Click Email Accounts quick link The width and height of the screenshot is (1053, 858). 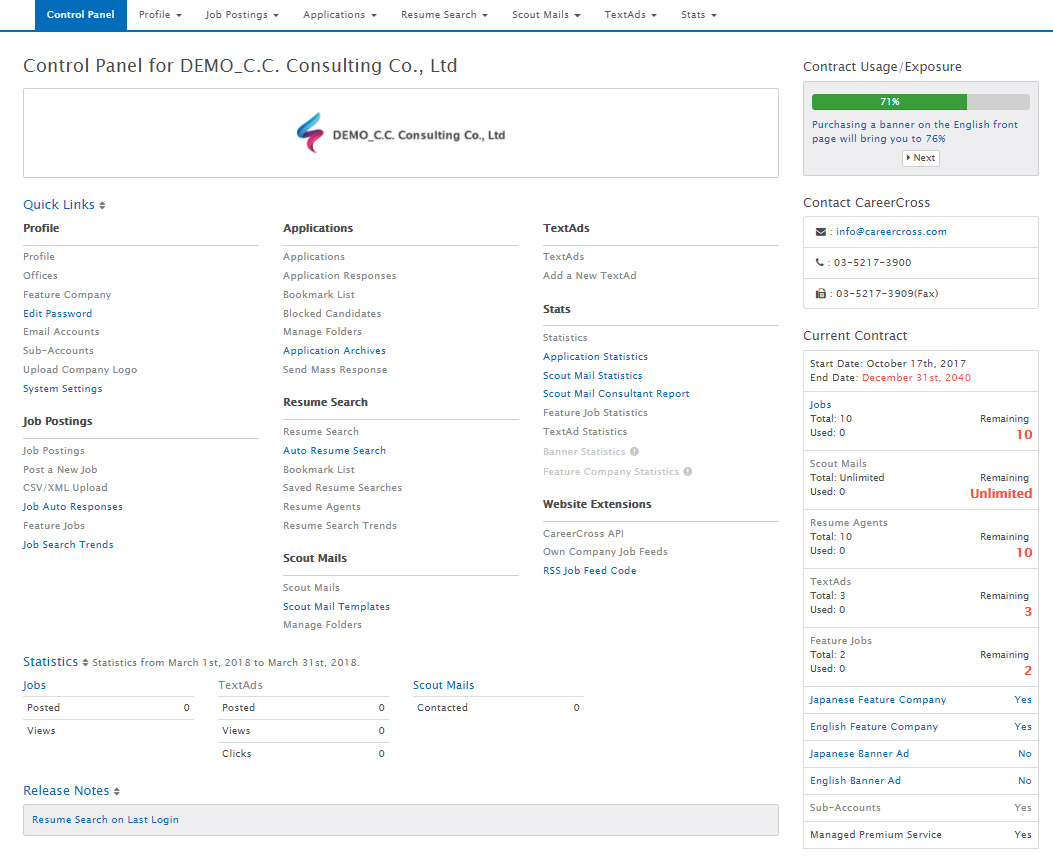point(61,332)
